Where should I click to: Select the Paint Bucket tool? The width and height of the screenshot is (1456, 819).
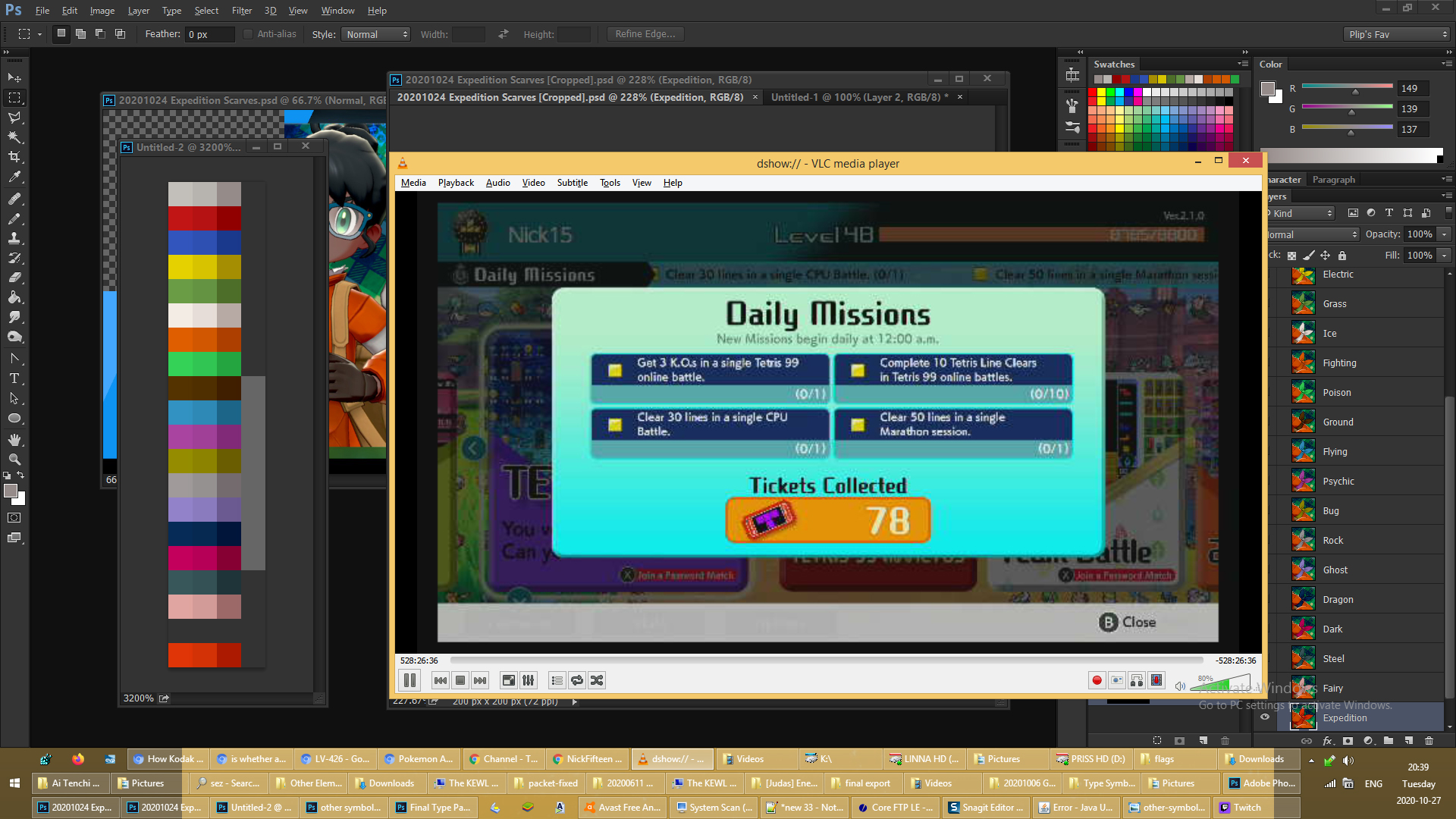coord(14,297)
